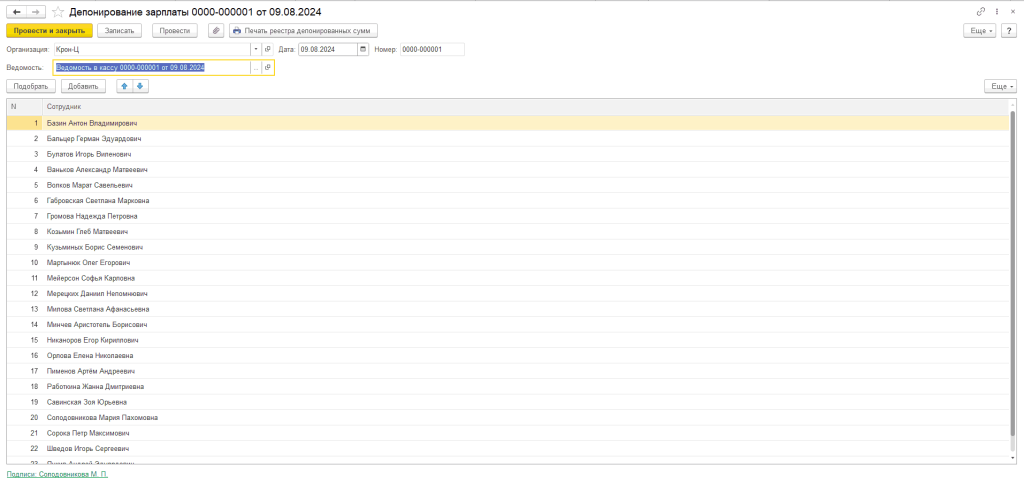Image resolution: width=1024 pixels, height=482 pixels.
Task: Move row down with blue down arrow
Action: point(140,86)
